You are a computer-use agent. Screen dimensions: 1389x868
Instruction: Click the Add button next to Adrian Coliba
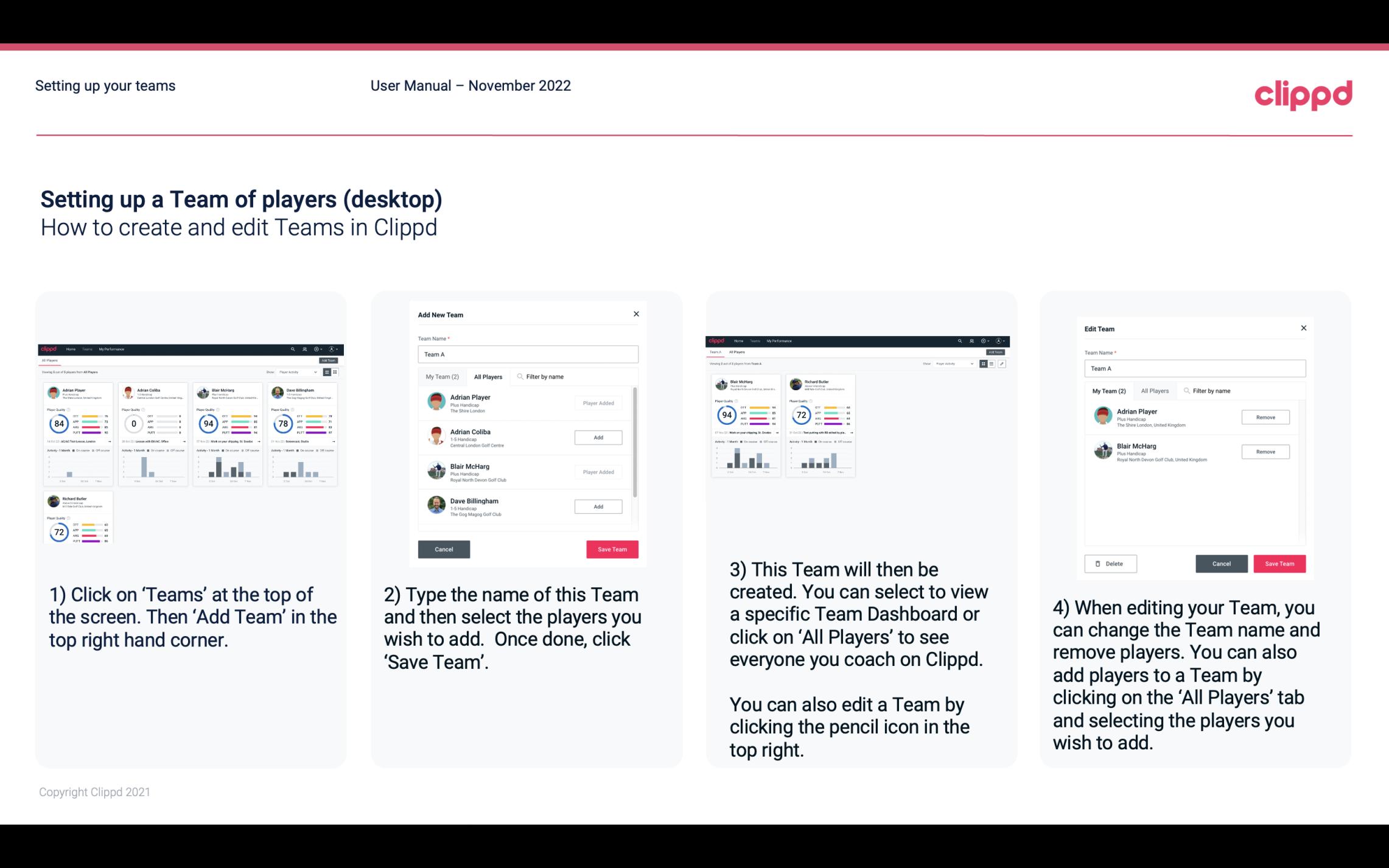pyautogui.click(x=598, y=436)
